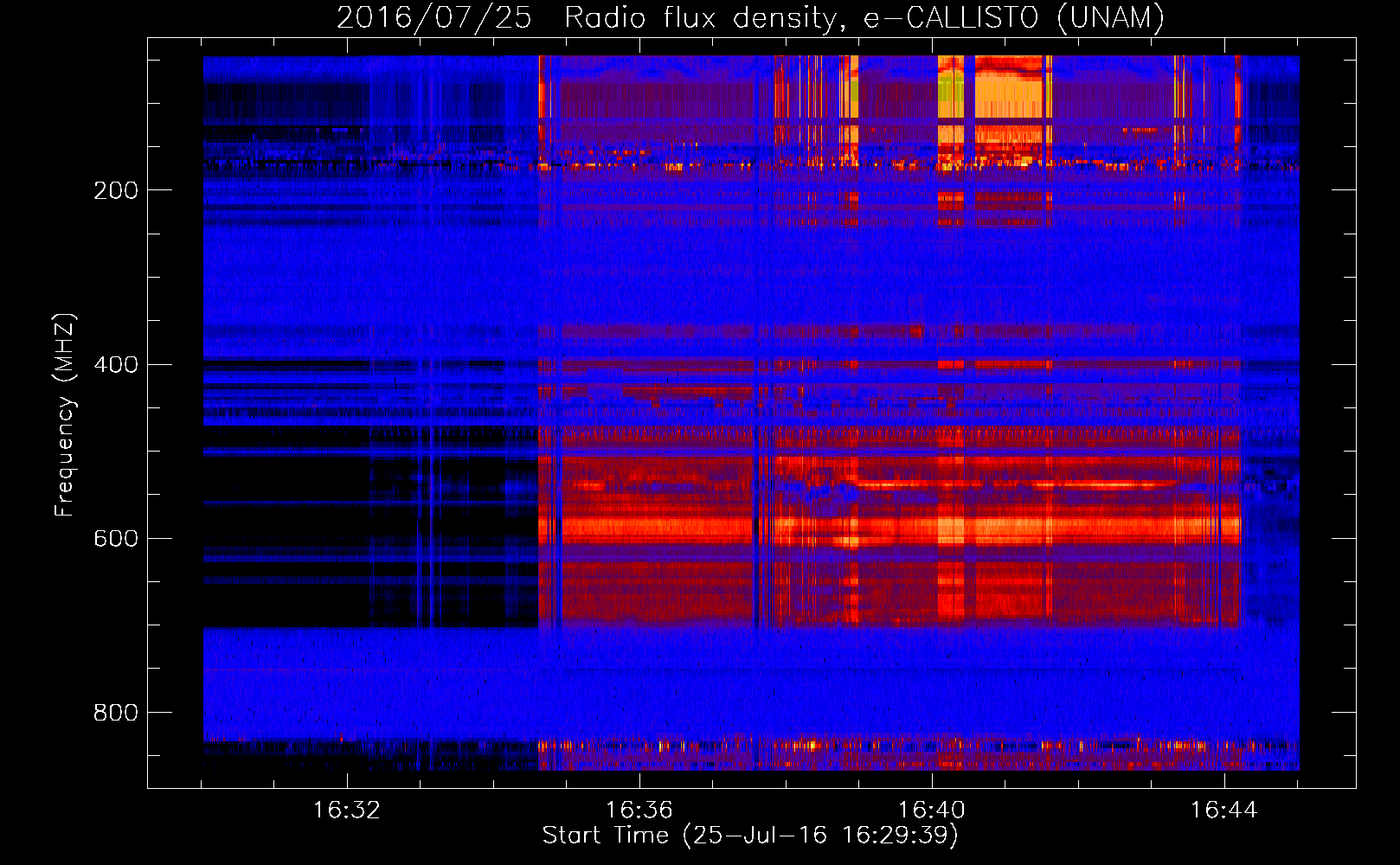Click the 600 frequency tick label

pyautogui.click(x=116, y=538)
